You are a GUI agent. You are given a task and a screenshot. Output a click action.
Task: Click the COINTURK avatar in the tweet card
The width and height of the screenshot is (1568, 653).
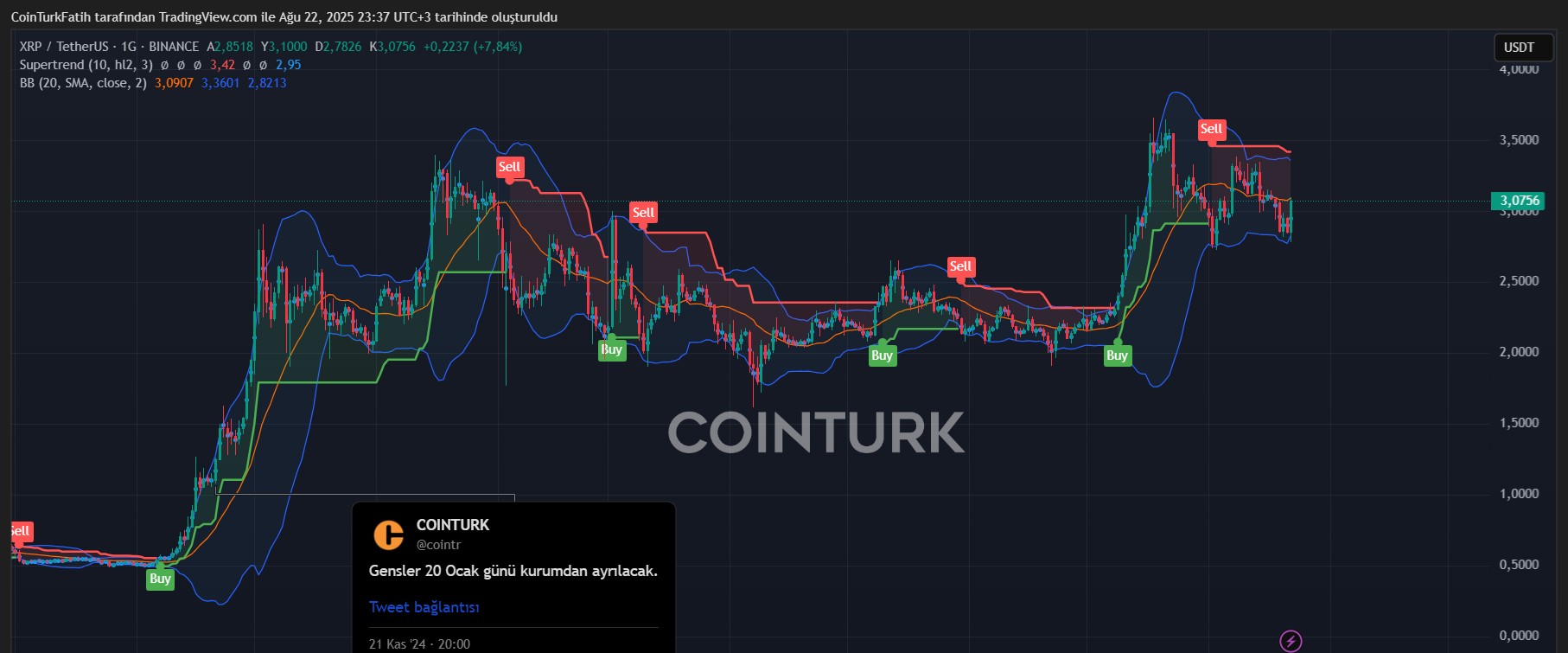coord(388,535)
